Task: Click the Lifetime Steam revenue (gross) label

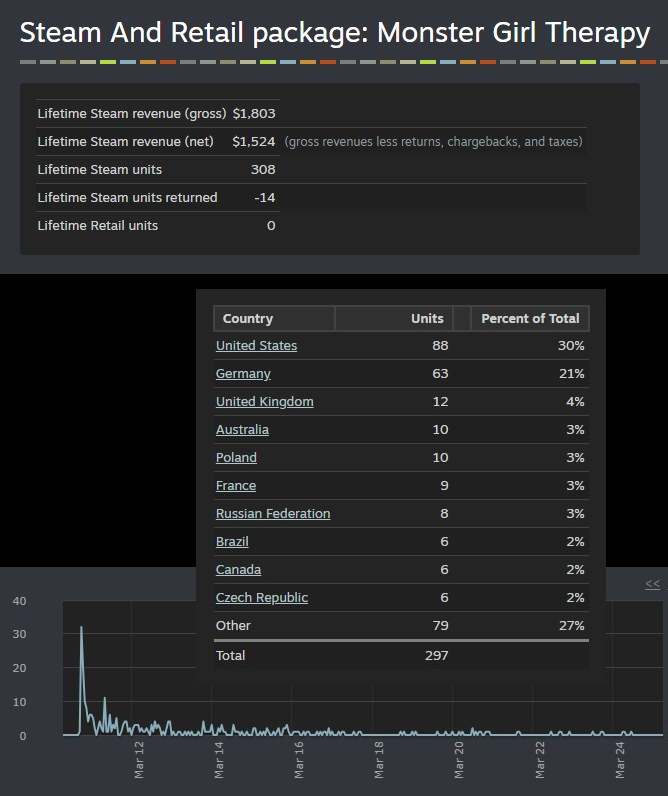Action: pos(131,113)
